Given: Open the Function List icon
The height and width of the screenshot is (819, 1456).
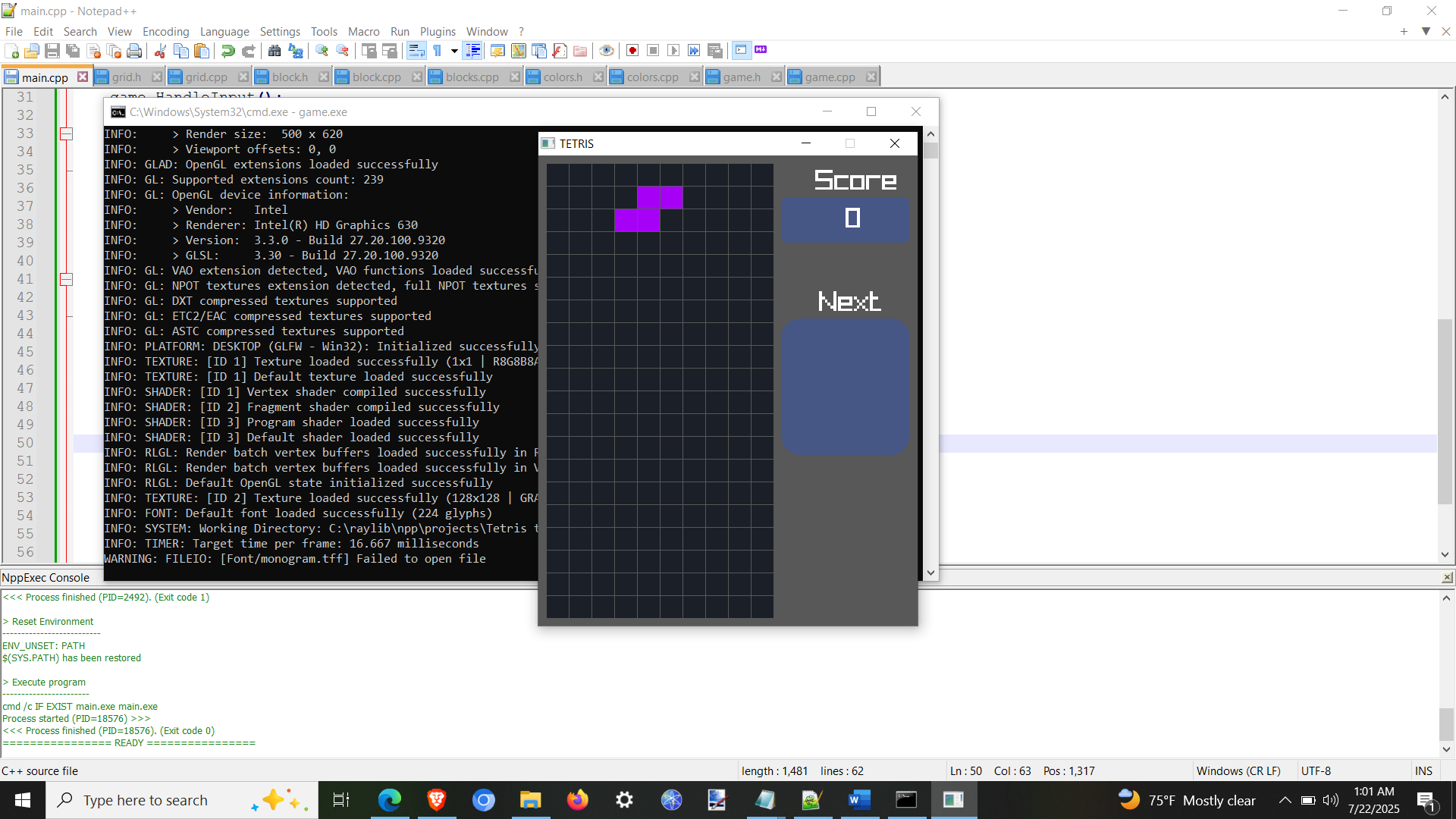Looking at the screenshot, I should [x=560, y=51].
